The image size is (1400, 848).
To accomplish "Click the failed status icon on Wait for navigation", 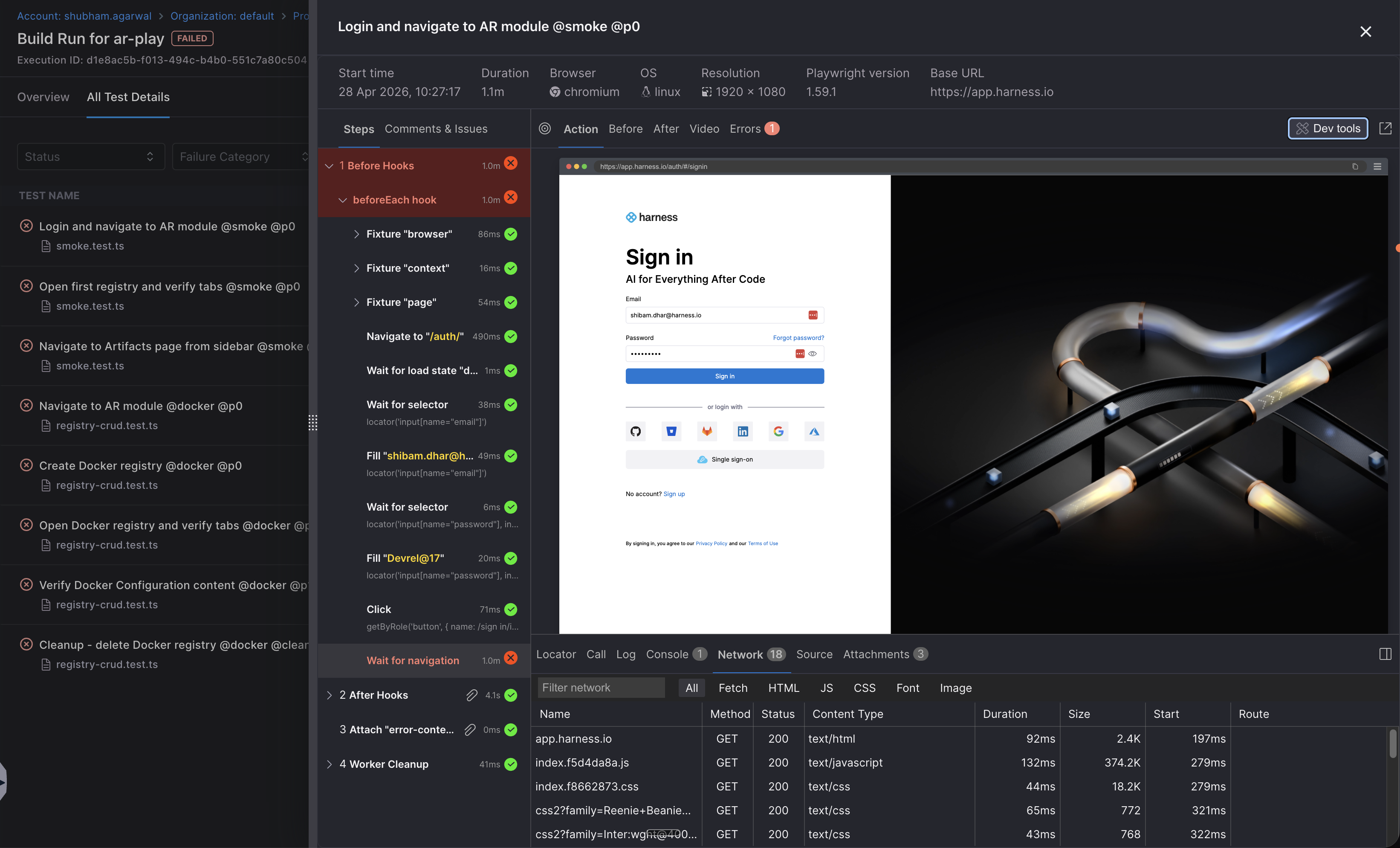I will [x=511, y=658].
